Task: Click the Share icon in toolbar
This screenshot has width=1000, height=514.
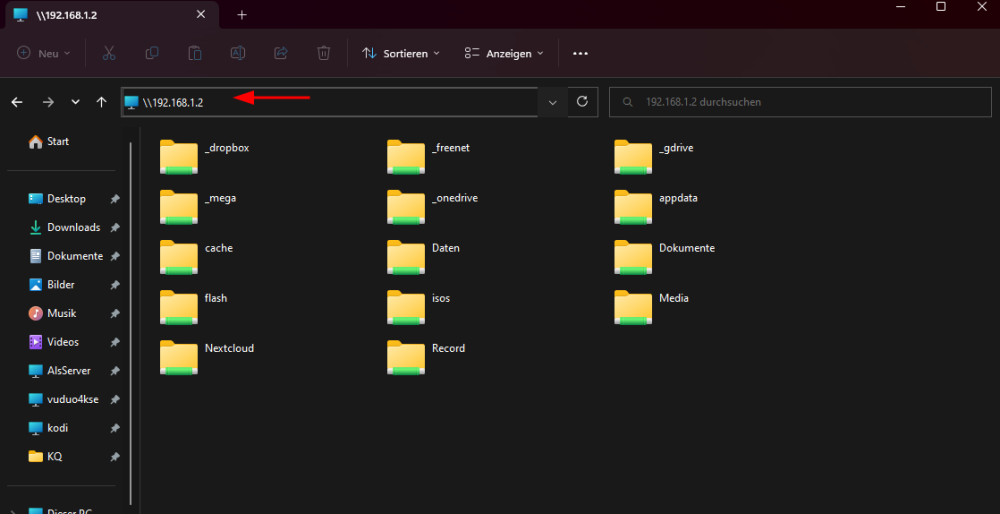Action: (281, 54)
